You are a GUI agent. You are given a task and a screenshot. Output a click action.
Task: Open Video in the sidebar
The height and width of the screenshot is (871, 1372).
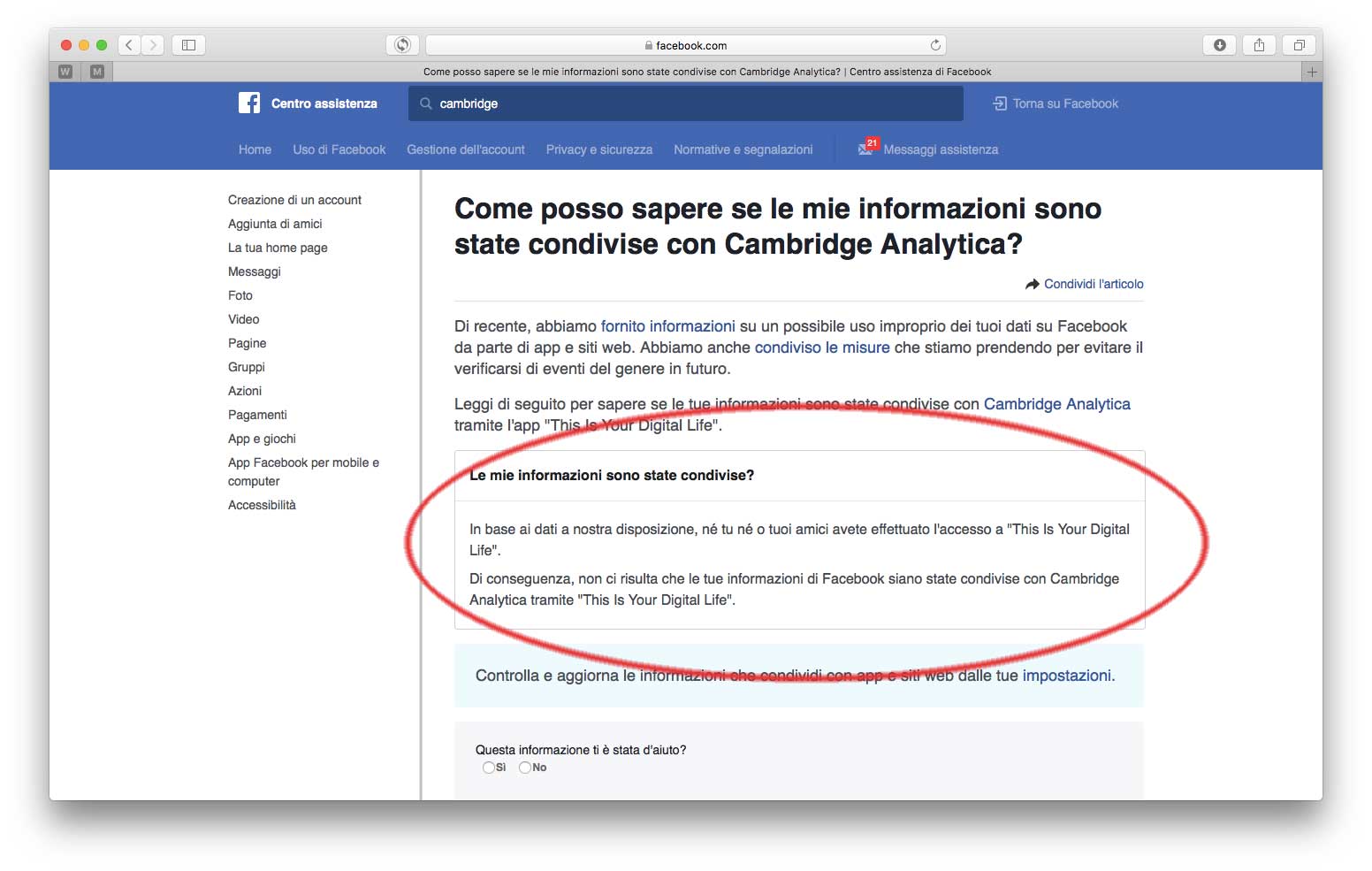tap(244, 319)
